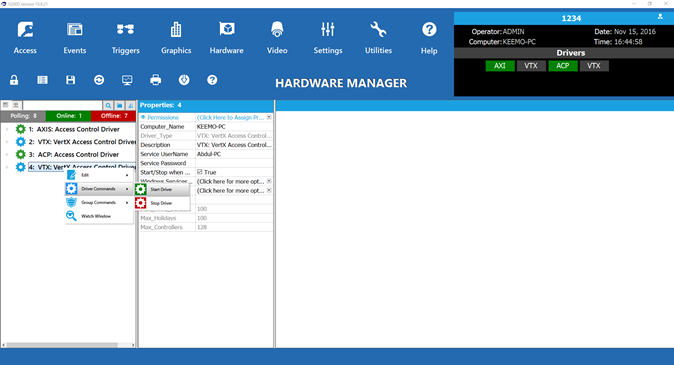Expand the 4: VTX driver node
The width and height of the screenshot is (674, 365).
pos(7,167)
